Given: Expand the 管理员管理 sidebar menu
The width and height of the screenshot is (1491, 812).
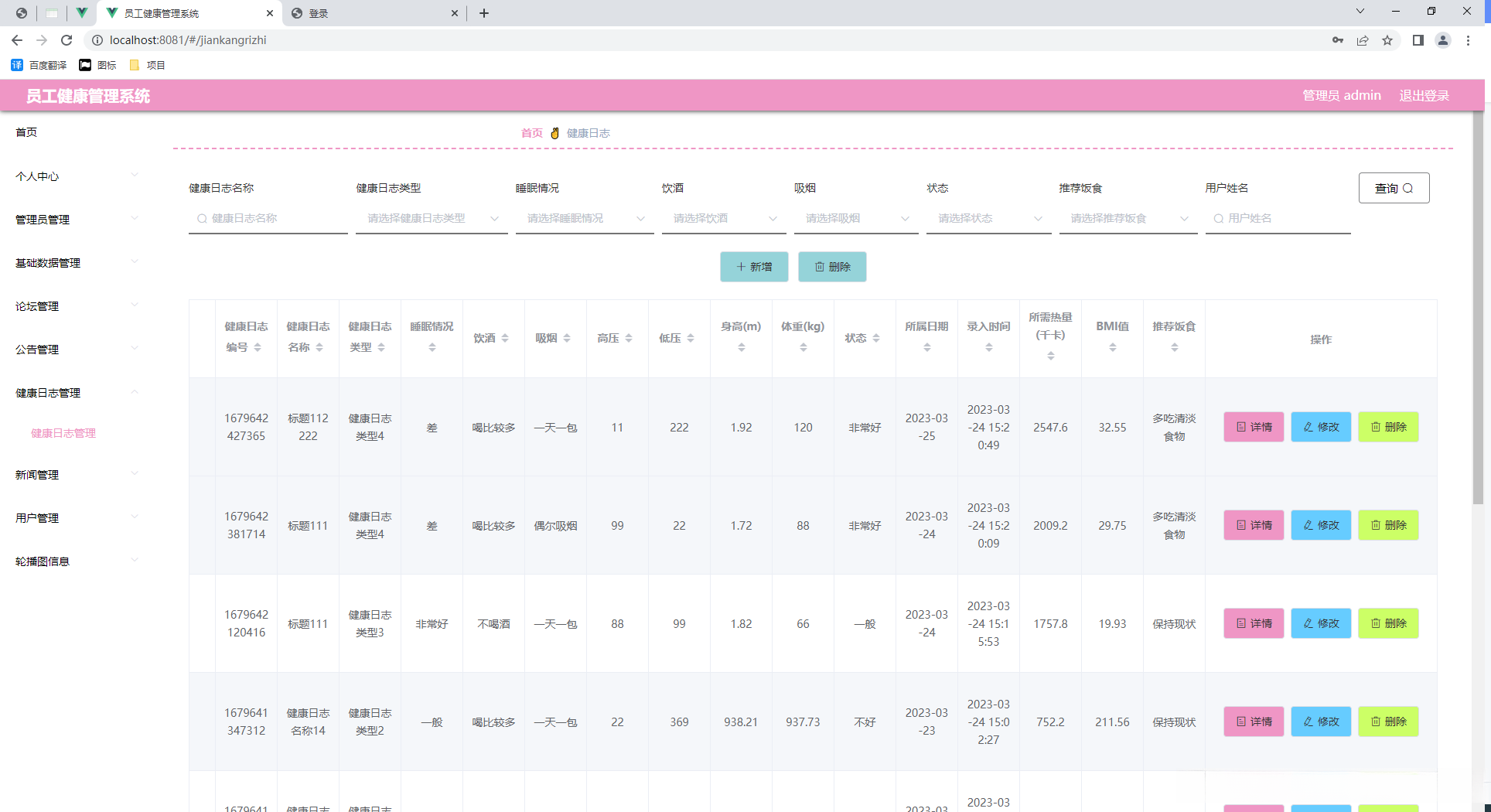Looking at the screenshot, I should 77,220.
